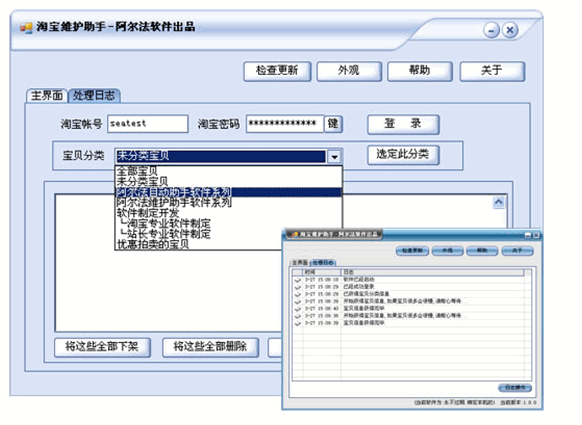Switch to the 处理日志 tab in the large window
The image size is (582, 425).
(x=94, y=96)
